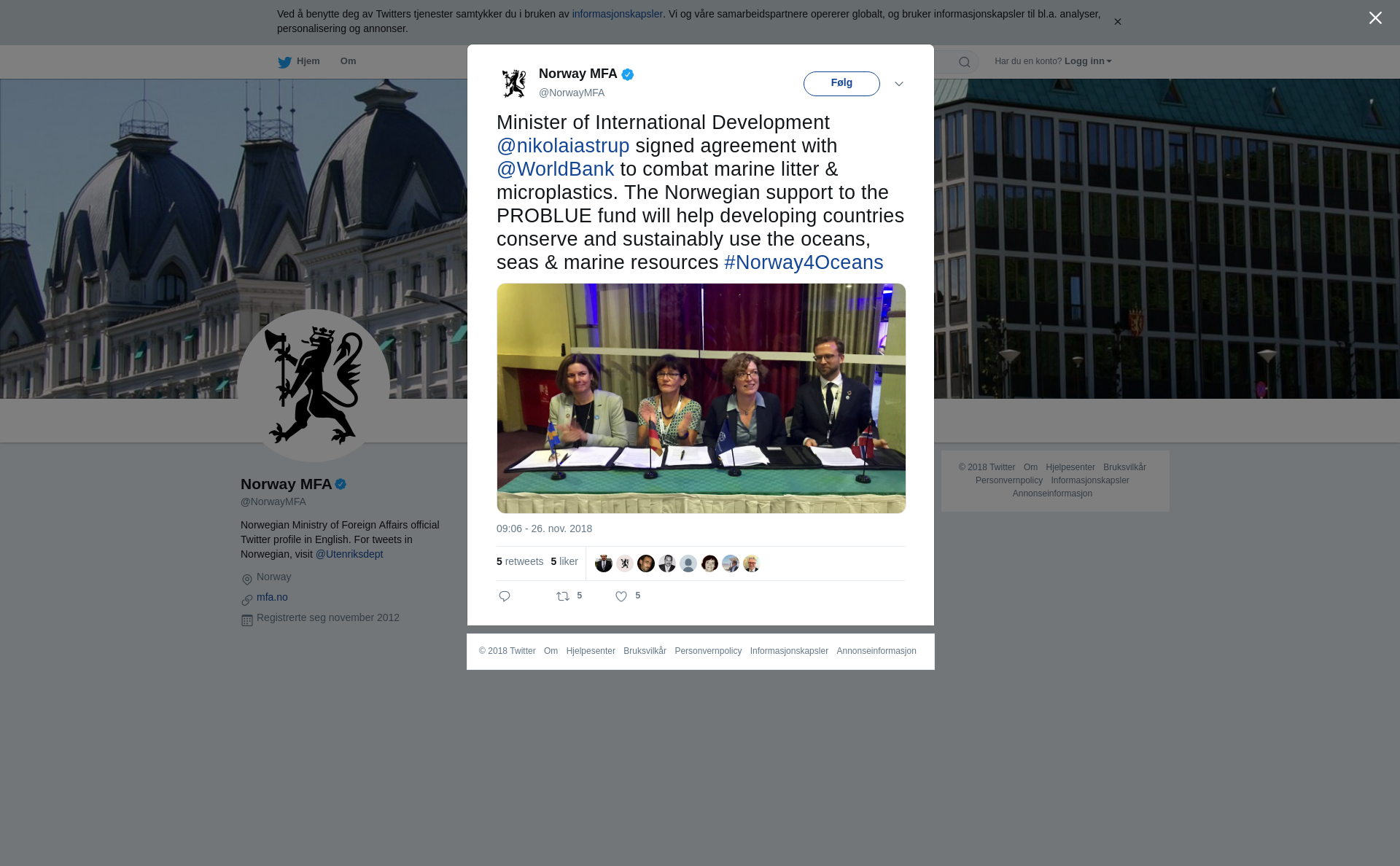Open the Logg inn dropdown
This screenshot has height=866, width=1400.
pos(1088,61)
